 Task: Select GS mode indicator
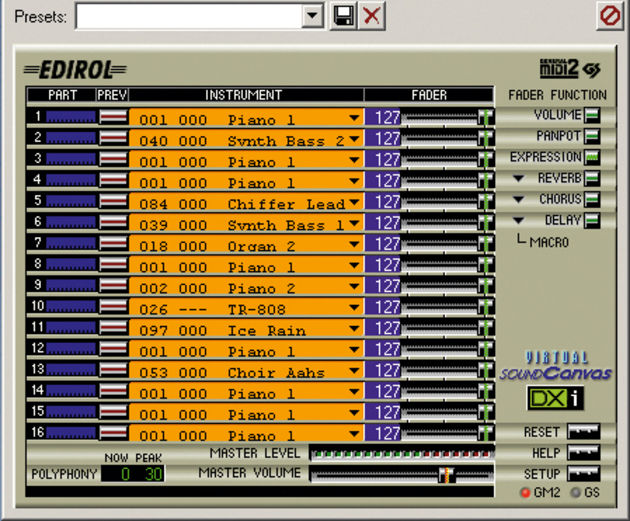click(576, 492)
